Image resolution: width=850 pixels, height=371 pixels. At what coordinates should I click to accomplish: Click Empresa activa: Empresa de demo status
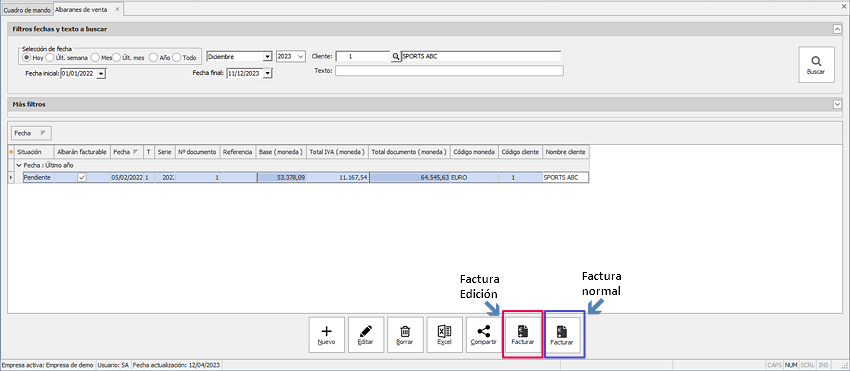coord(48,365)
